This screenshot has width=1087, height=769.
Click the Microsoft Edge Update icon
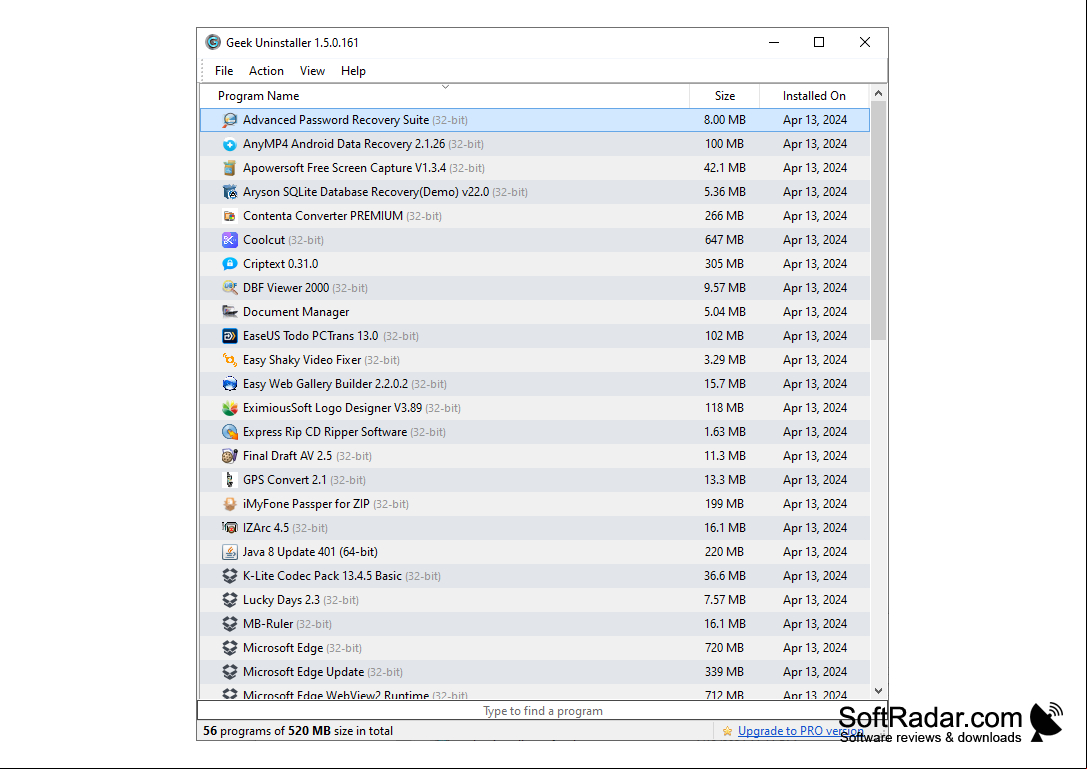pos(229,672)
